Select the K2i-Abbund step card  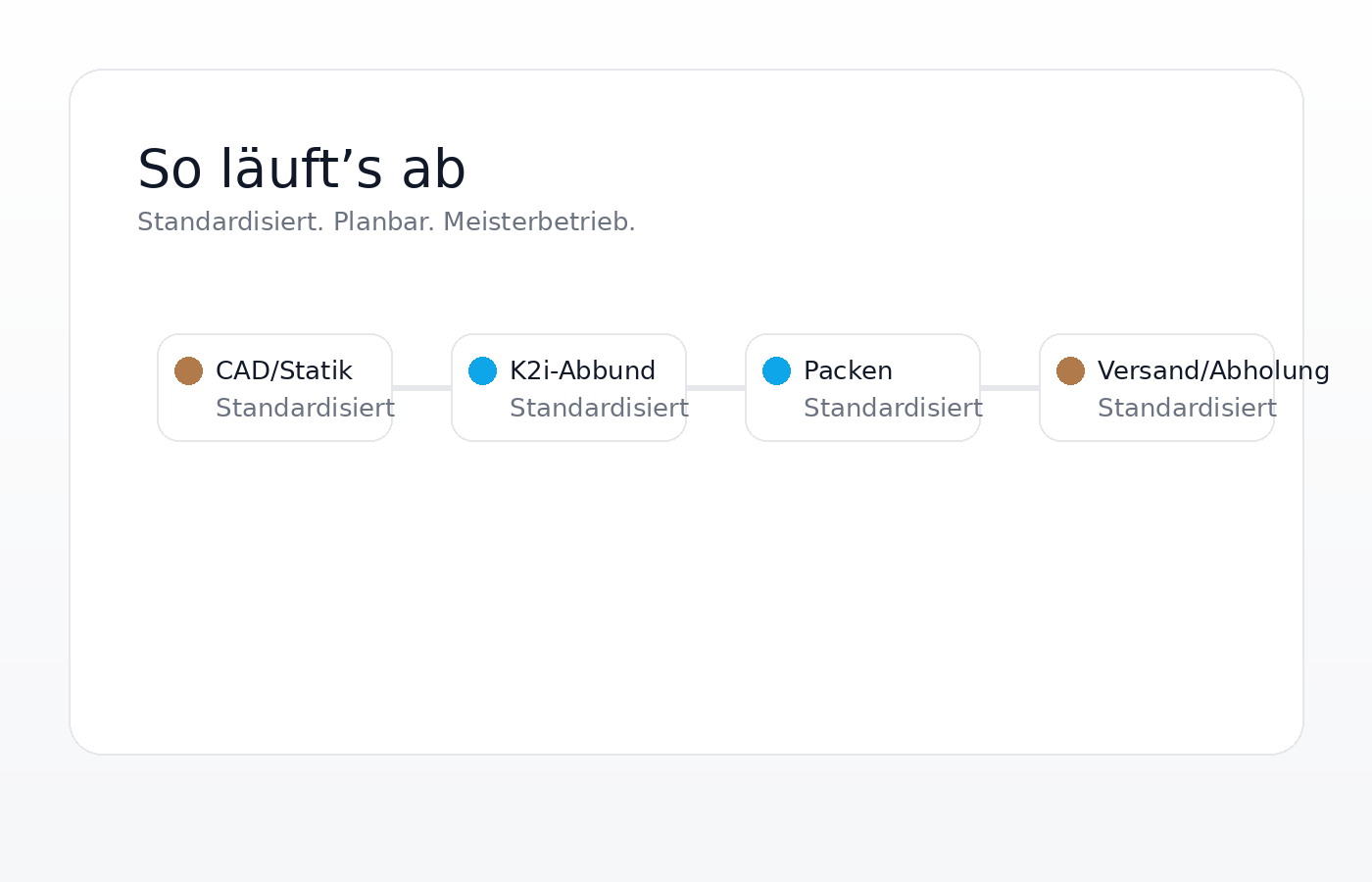[568, 387]
